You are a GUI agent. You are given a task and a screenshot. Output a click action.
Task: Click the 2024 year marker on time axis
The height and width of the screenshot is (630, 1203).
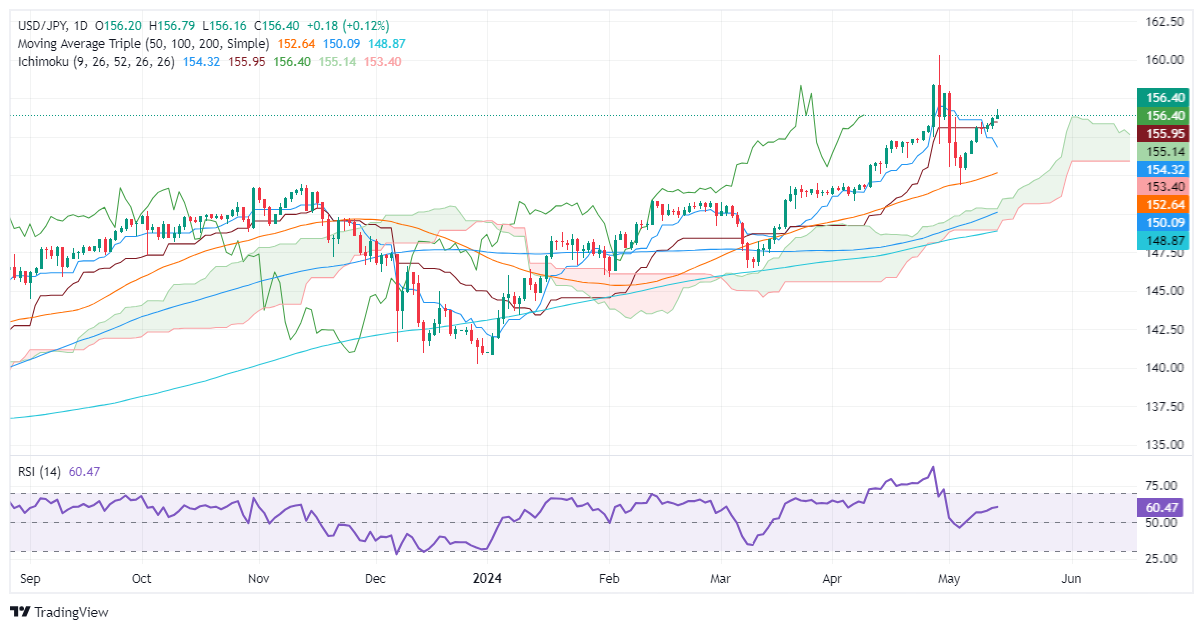click(489, 579)
